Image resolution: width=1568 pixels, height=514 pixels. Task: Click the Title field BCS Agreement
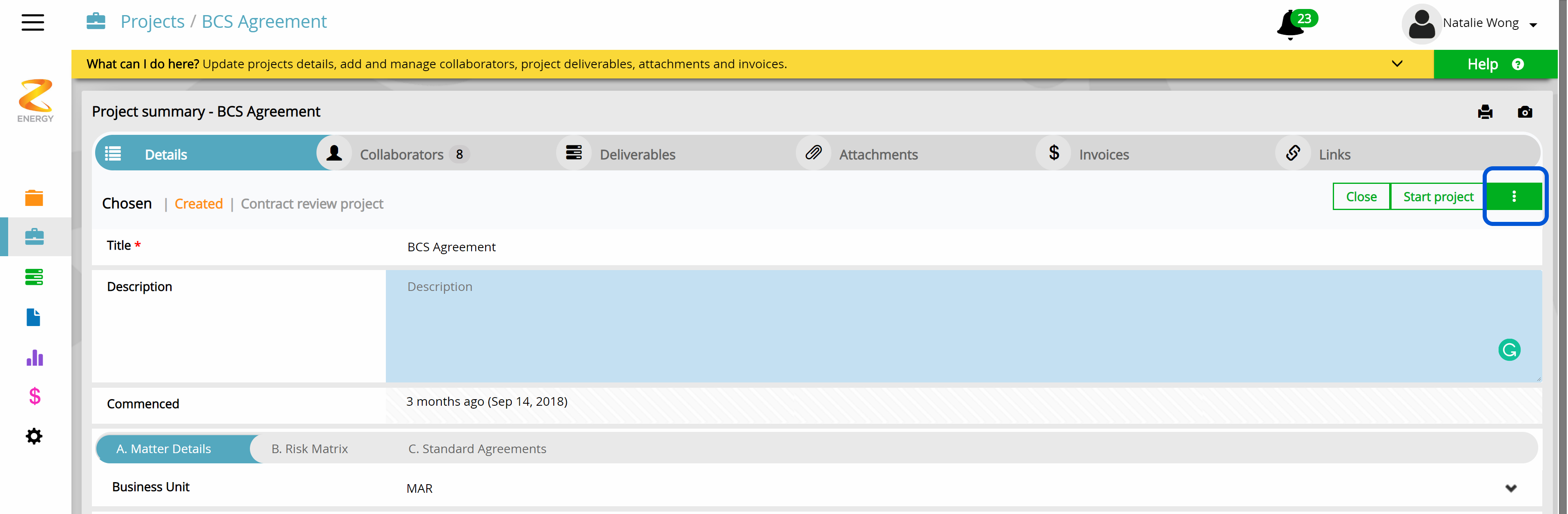pos(964,247)
